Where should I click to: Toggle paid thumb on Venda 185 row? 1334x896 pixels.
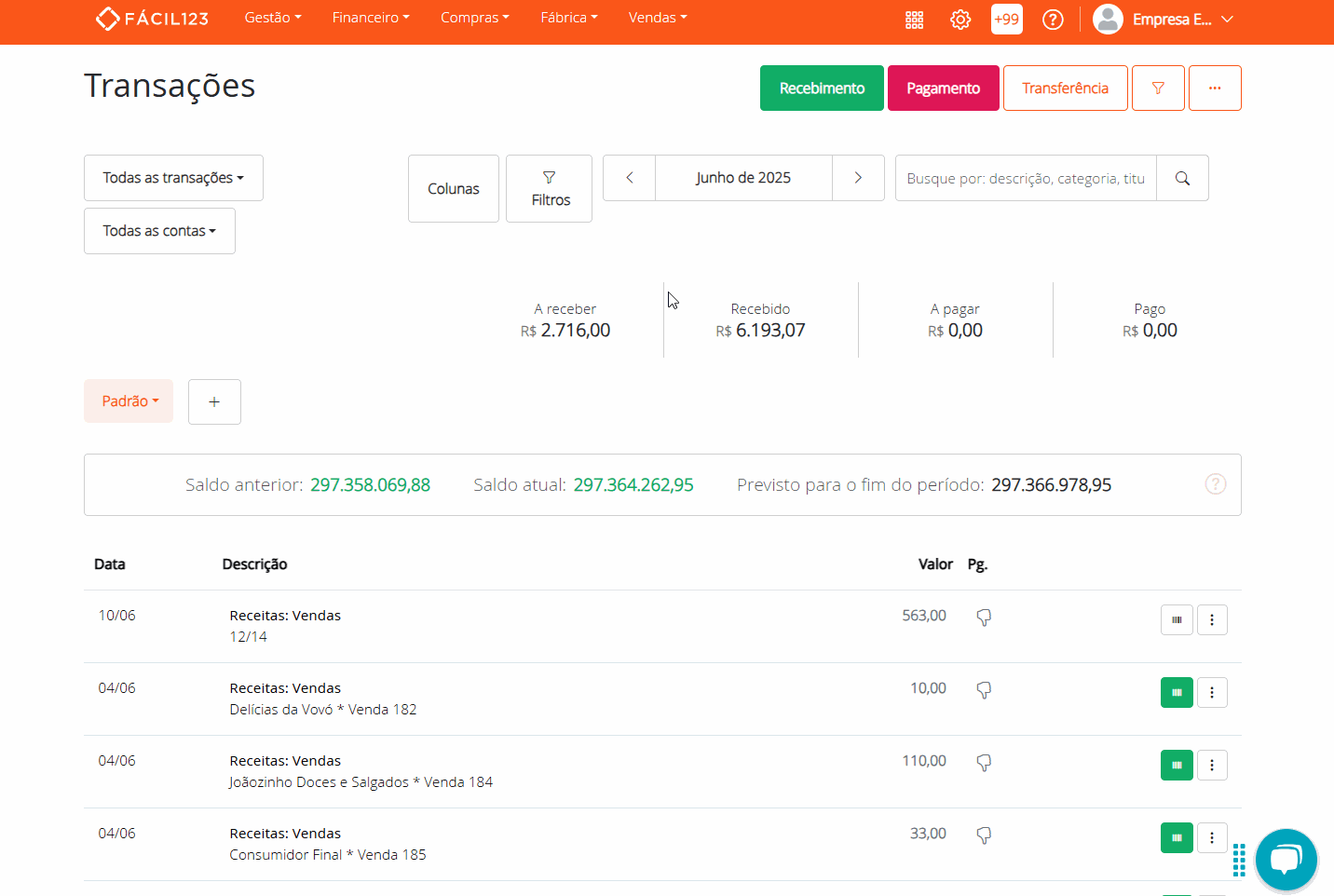(984, 835)
